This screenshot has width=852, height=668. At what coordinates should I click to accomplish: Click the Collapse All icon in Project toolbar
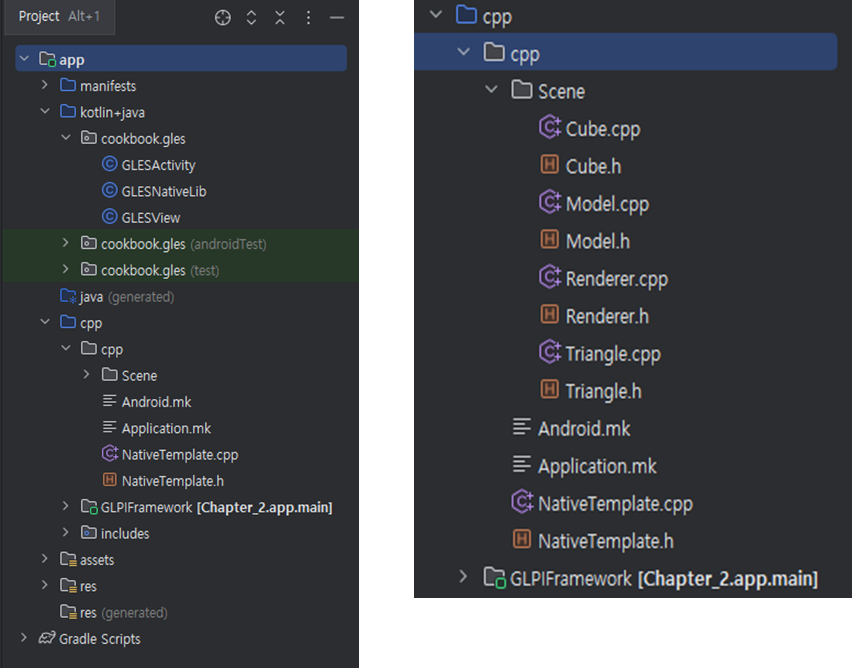[280, 18]
